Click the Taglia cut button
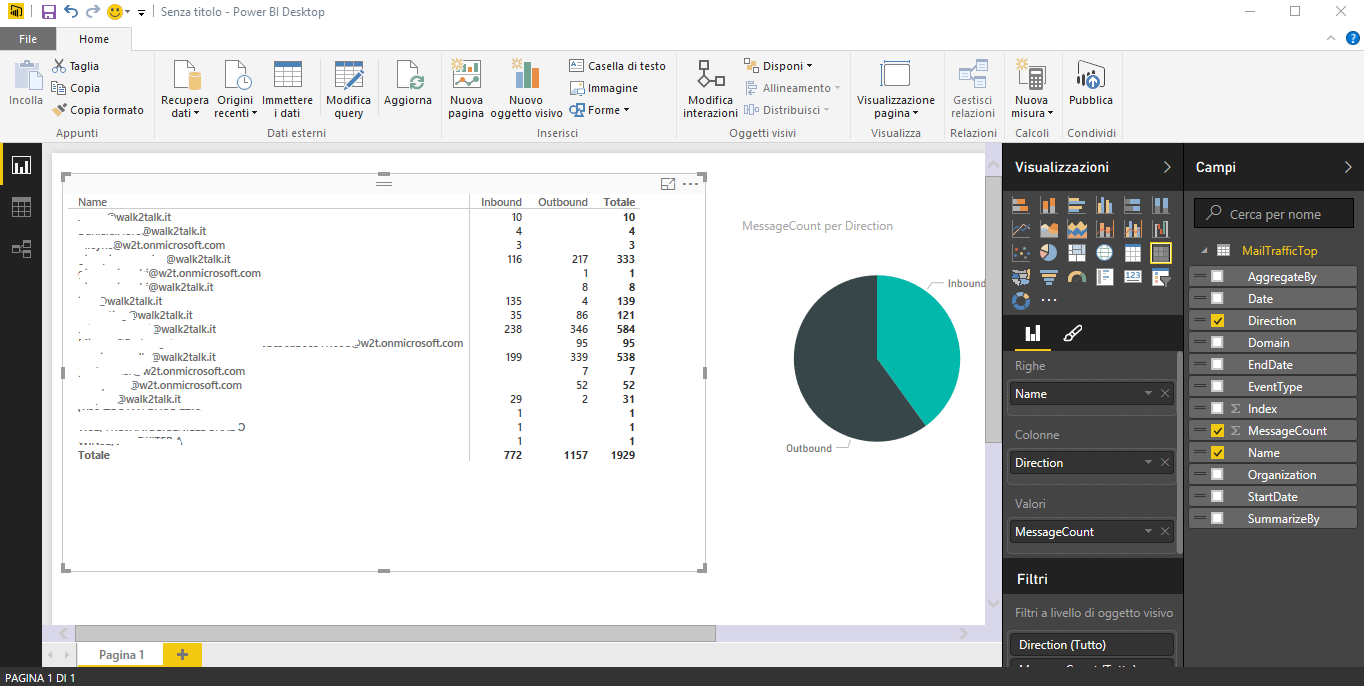 click(75, 66)
